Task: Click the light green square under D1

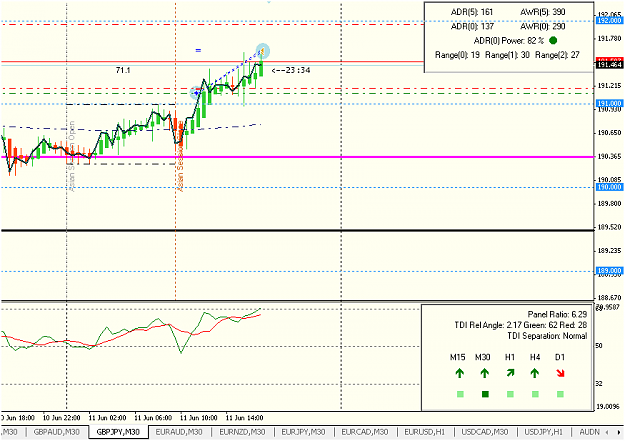Action: 560,394
